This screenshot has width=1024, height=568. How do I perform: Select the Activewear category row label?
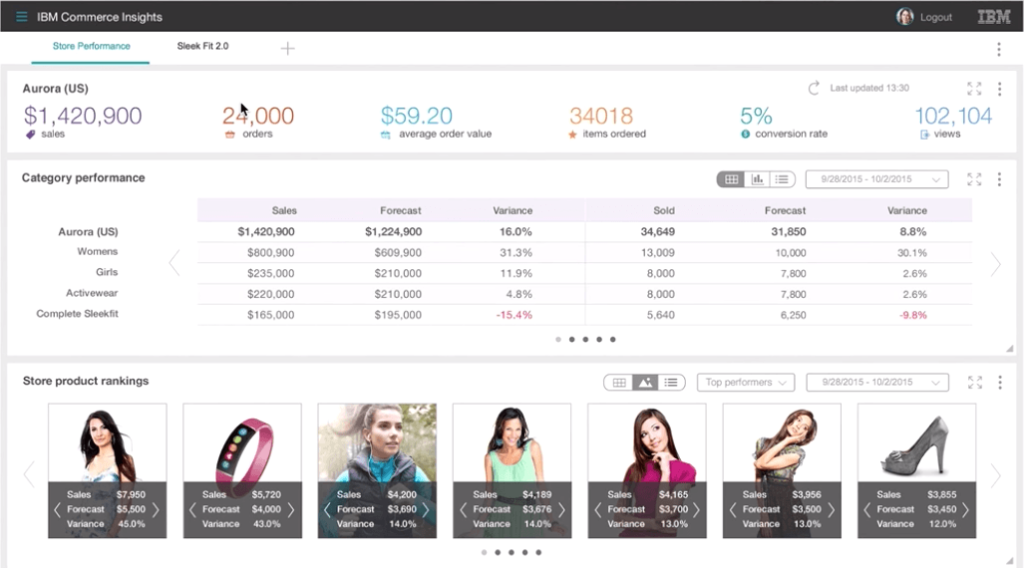91,293
